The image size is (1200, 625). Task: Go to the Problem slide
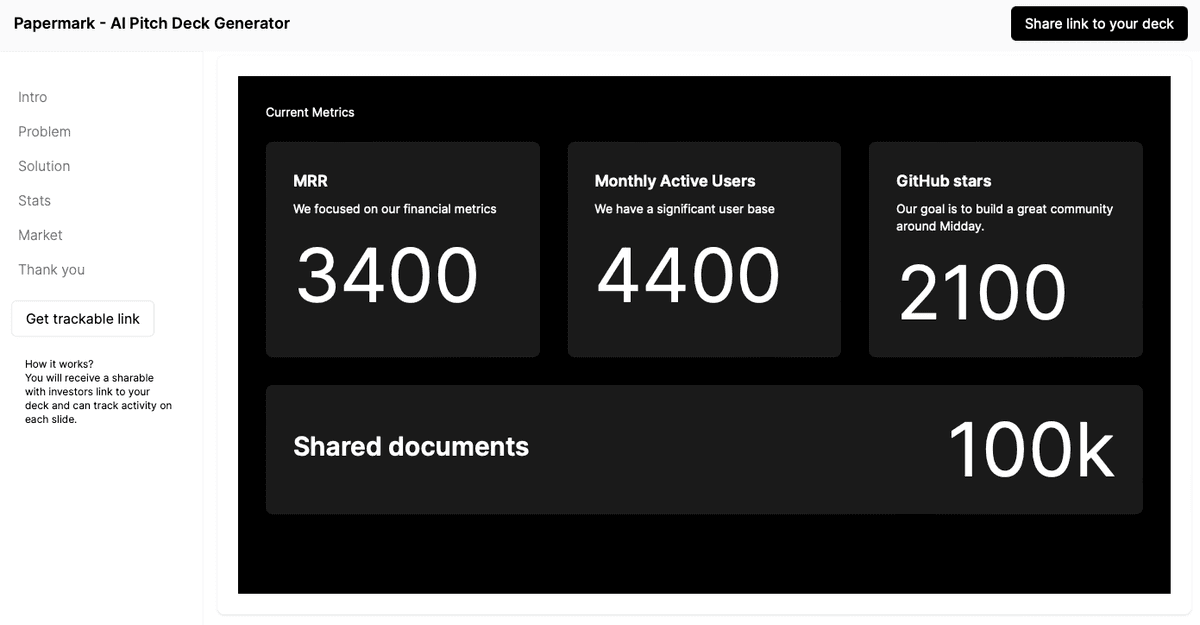click(44, 132)
